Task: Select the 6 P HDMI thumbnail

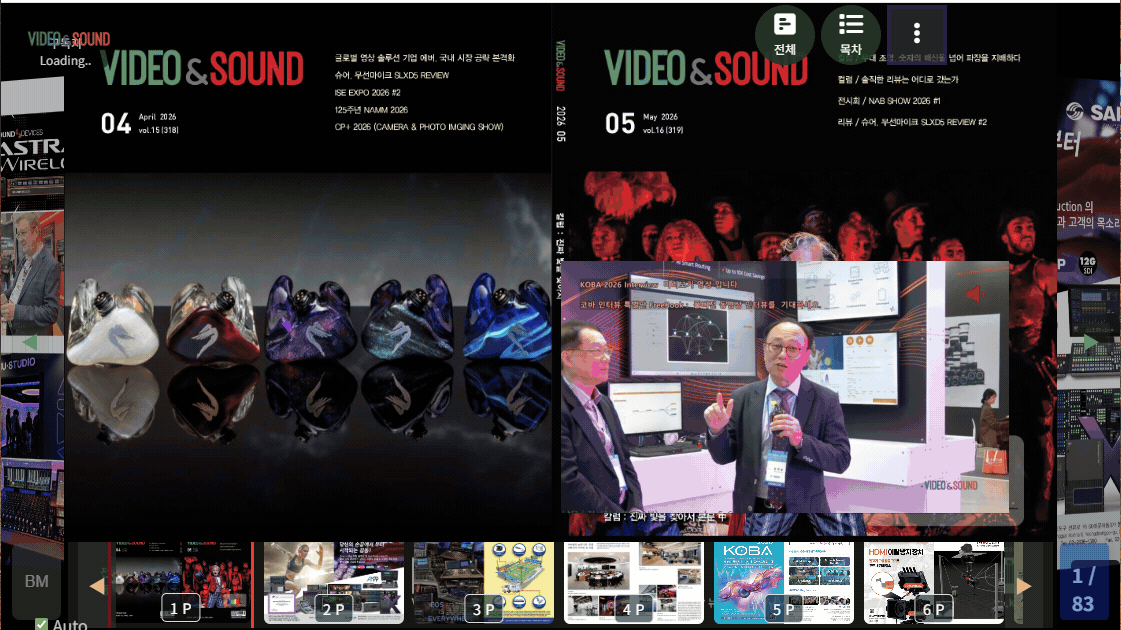Action: click(934, 583)
